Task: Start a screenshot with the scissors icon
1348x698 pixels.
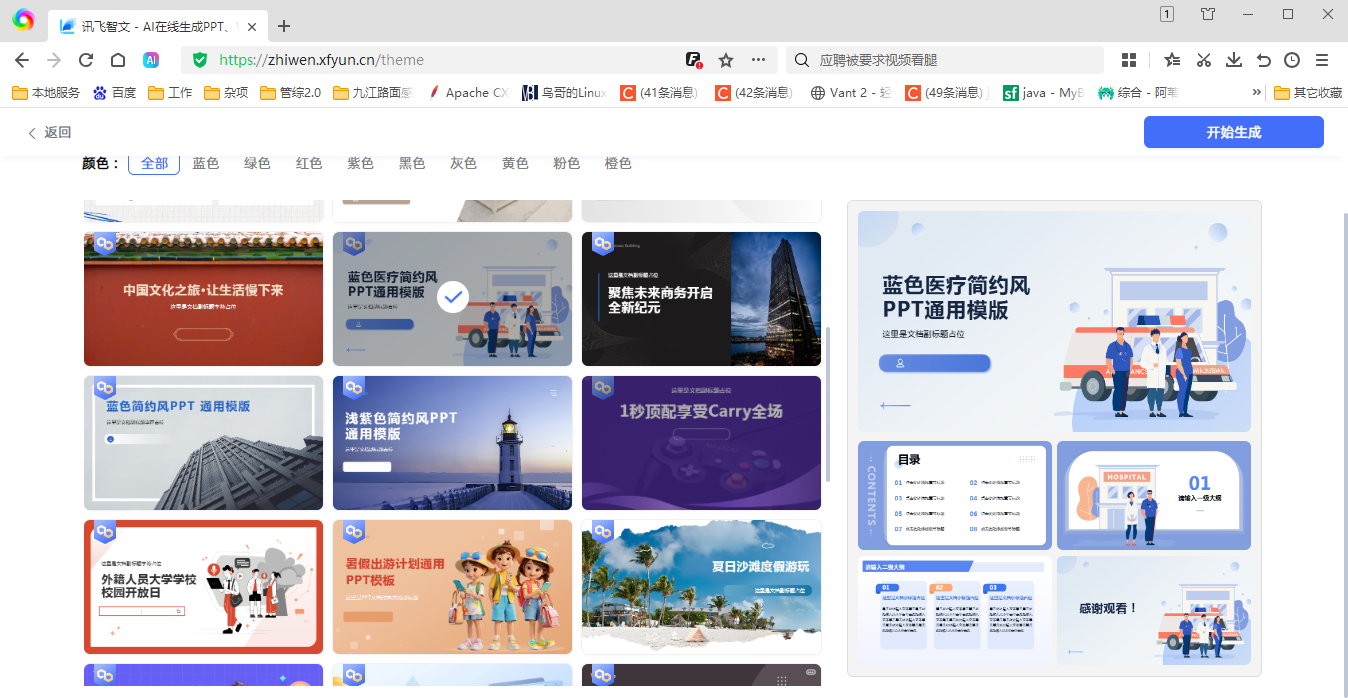Action: click(x=1204, y=60)
